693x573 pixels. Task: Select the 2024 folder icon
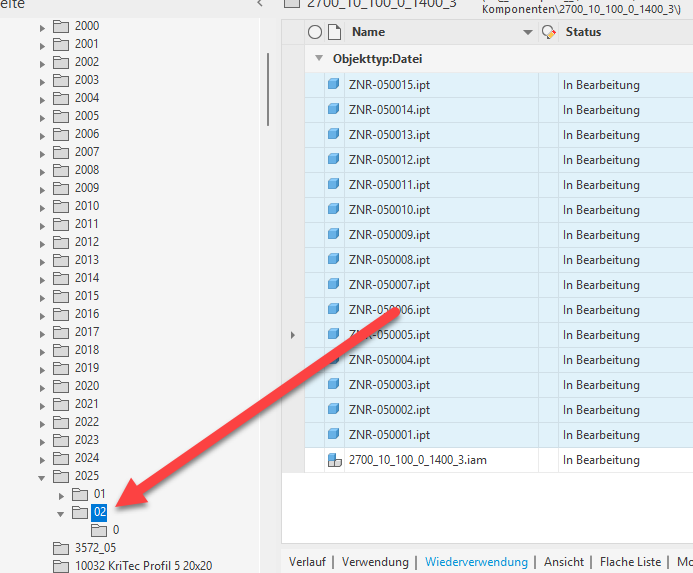62,458
